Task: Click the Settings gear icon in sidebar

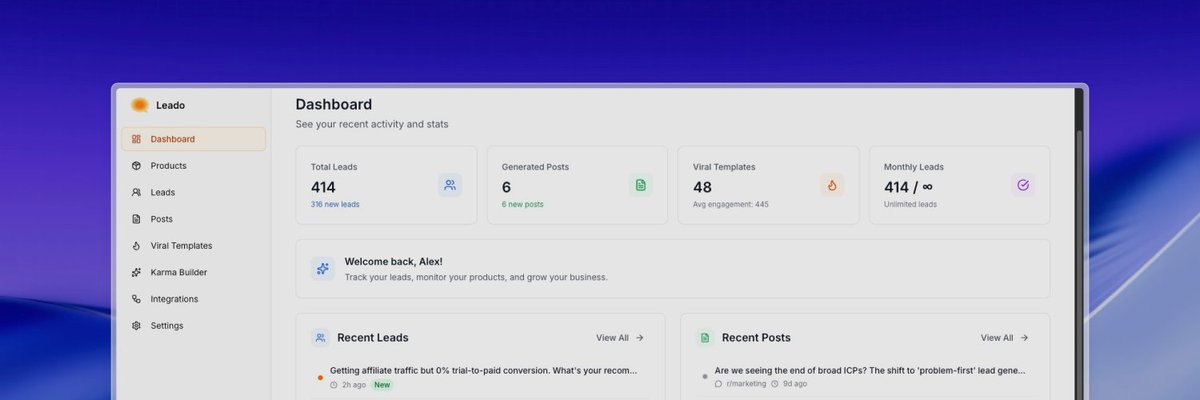Action: [x=136, y=325]
